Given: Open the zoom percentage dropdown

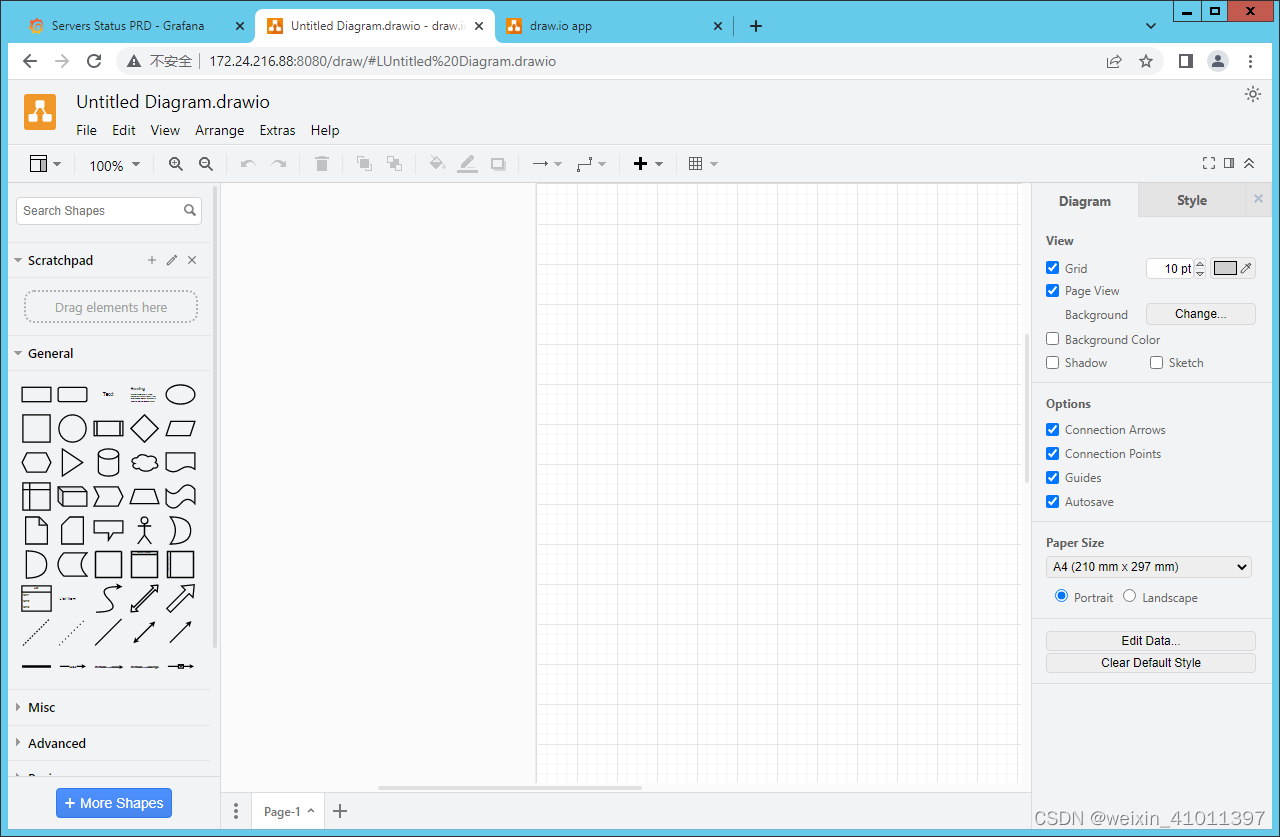Looking at the screenshot, I should [113, 164].
